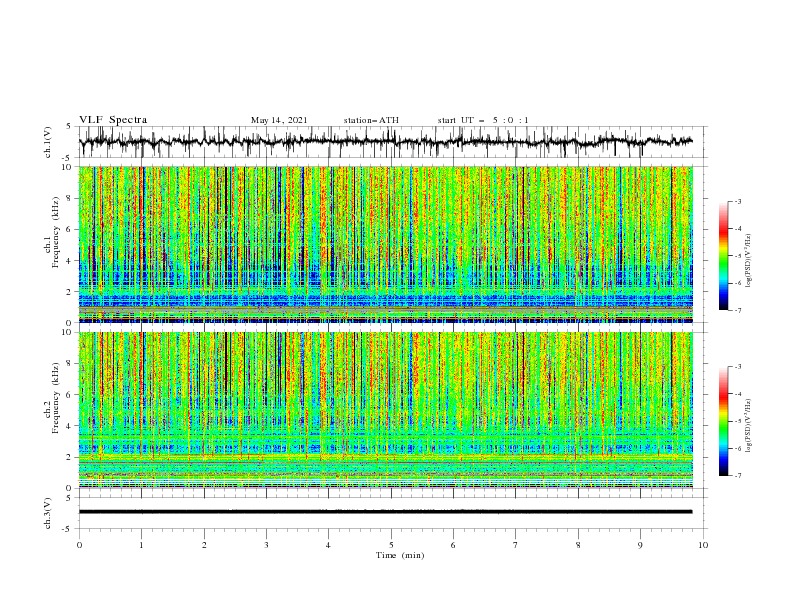Click the "station=ATH" label
Screen dimensions: 792x612
[371, 120]
